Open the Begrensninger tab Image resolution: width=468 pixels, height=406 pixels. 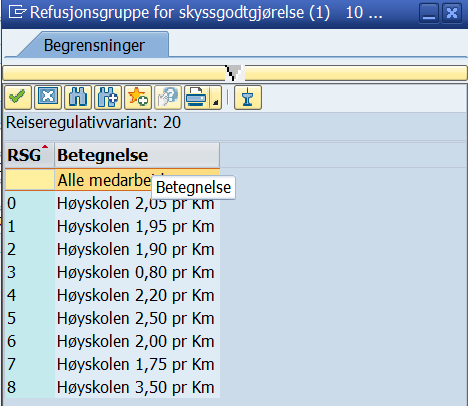pyautogui.click(x=94, y=45)
